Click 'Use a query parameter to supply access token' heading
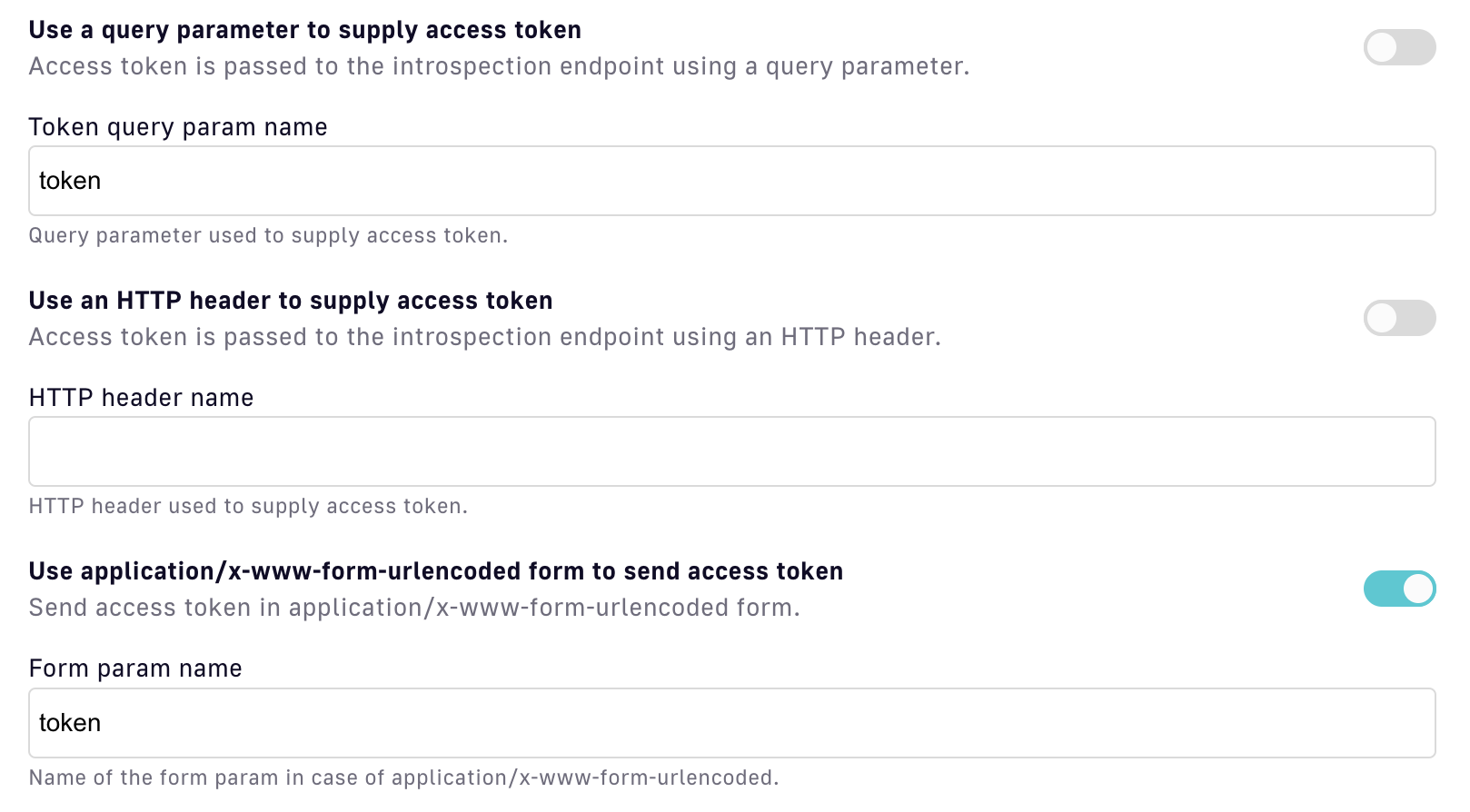 point(304,30)
